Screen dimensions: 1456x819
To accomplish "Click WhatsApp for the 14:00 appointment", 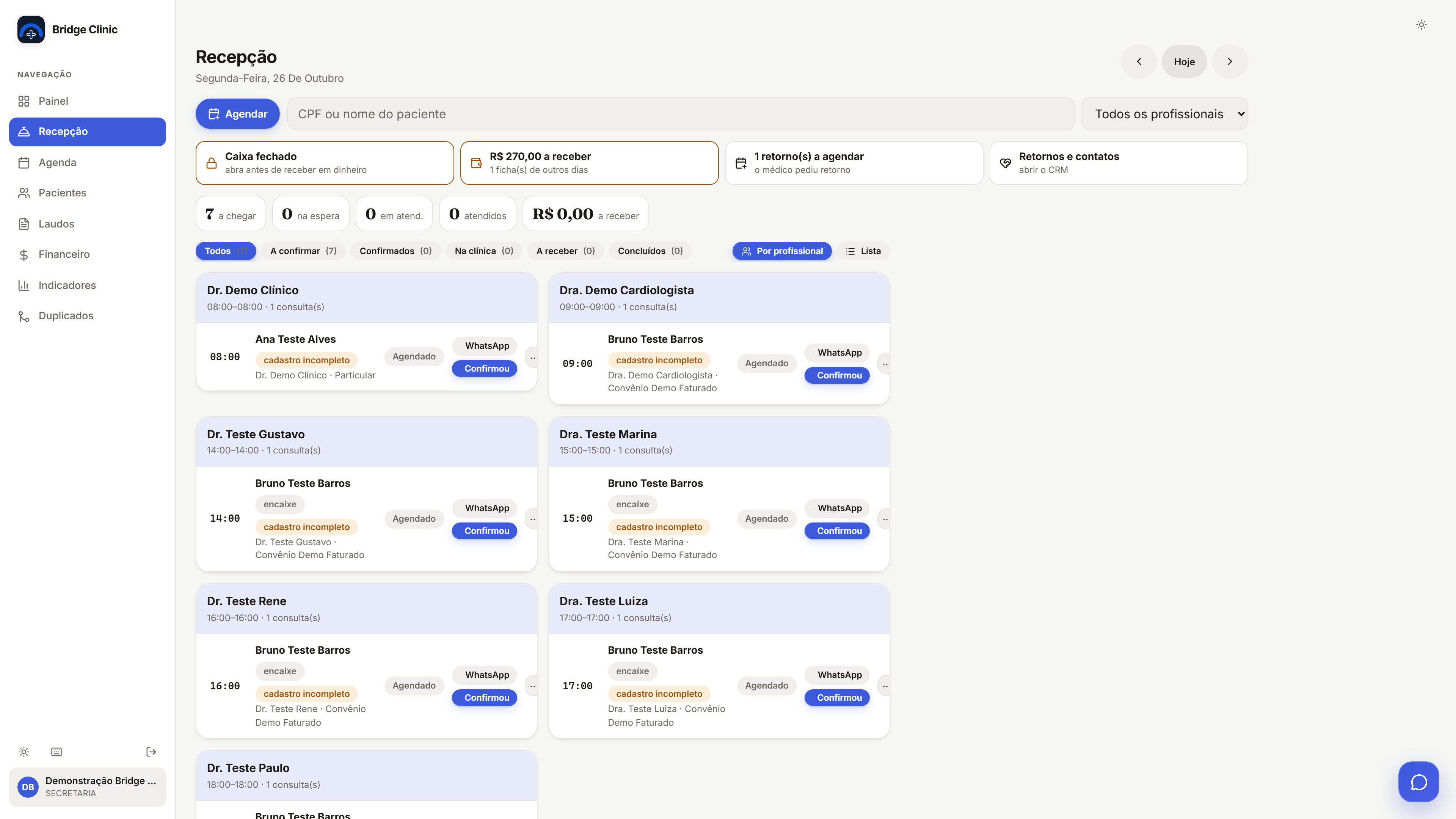I will pyautogui.click(x=485, y=508).
